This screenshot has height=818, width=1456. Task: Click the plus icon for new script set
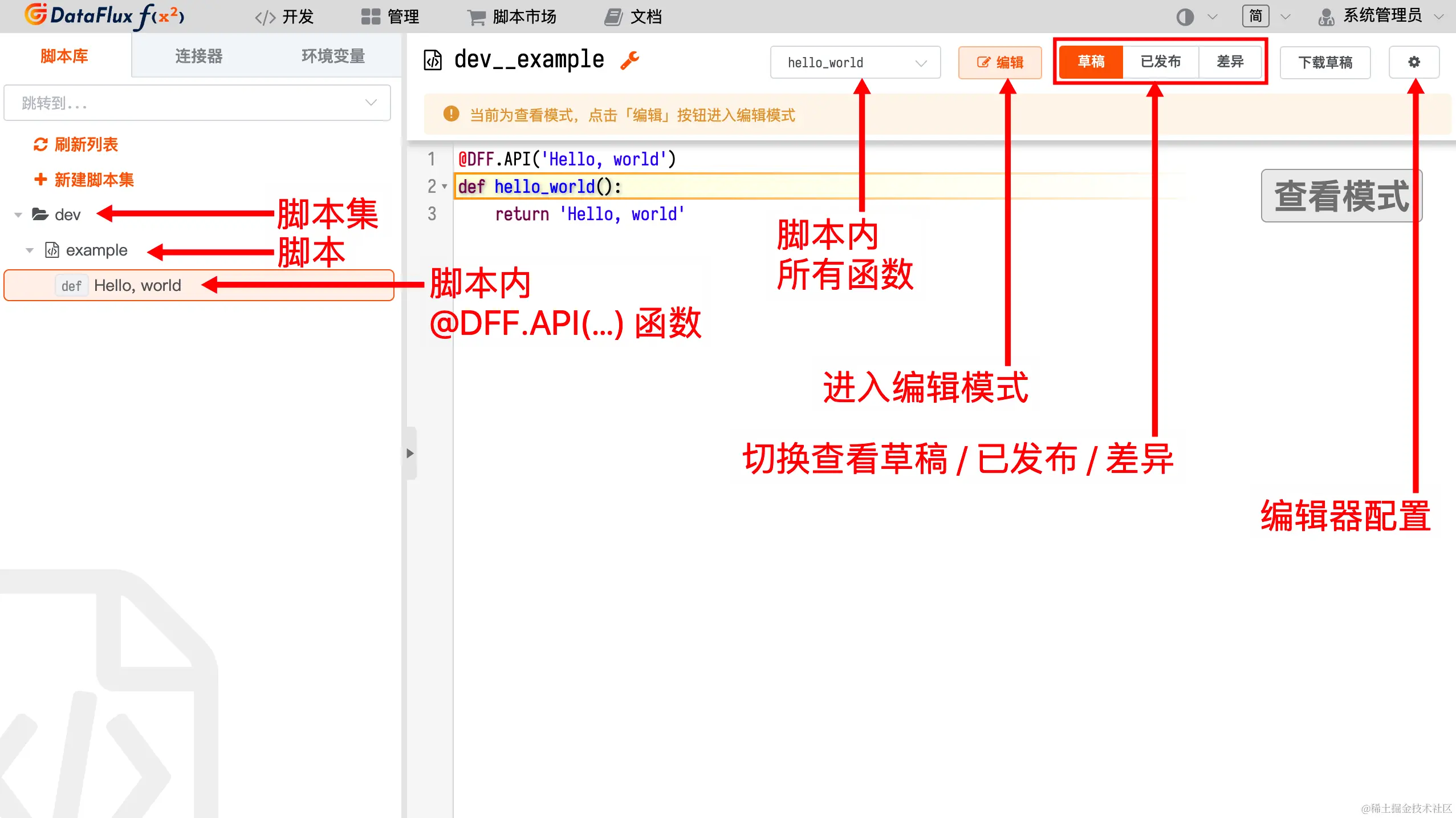40,180
